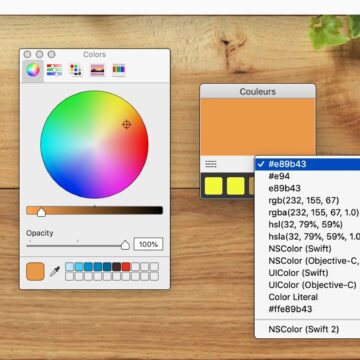Click the Couleurs window title bar
Screen dimensions: 360x360
(258, 91)
